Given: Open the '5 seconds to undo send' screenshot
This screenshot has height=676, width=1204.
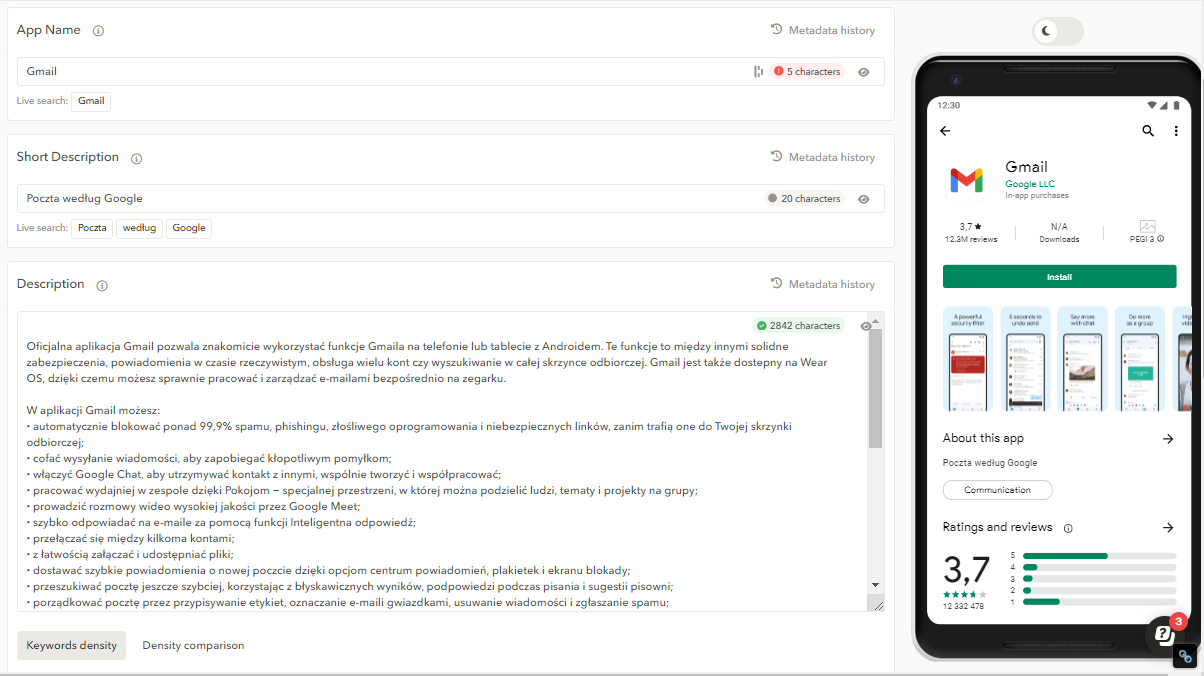Looking at the screenshot, I should tap(1025, 359).
